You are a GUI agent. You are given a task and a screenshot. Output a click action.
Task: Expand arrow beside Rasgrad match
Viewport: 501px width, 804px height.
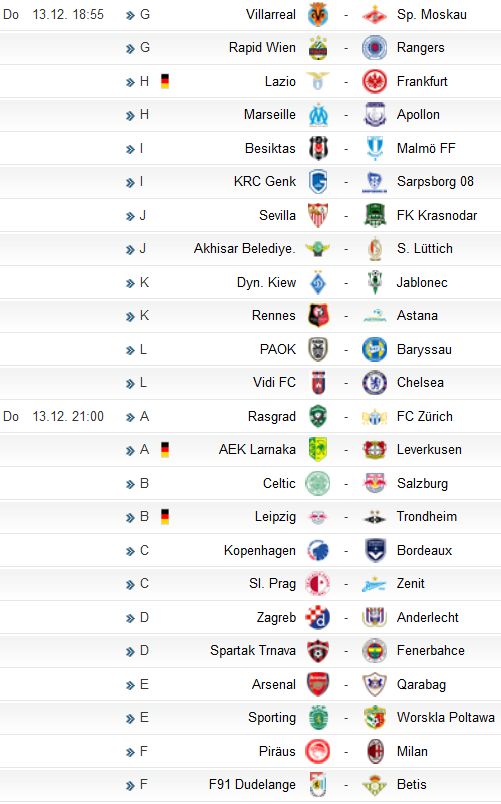[130, 417]
